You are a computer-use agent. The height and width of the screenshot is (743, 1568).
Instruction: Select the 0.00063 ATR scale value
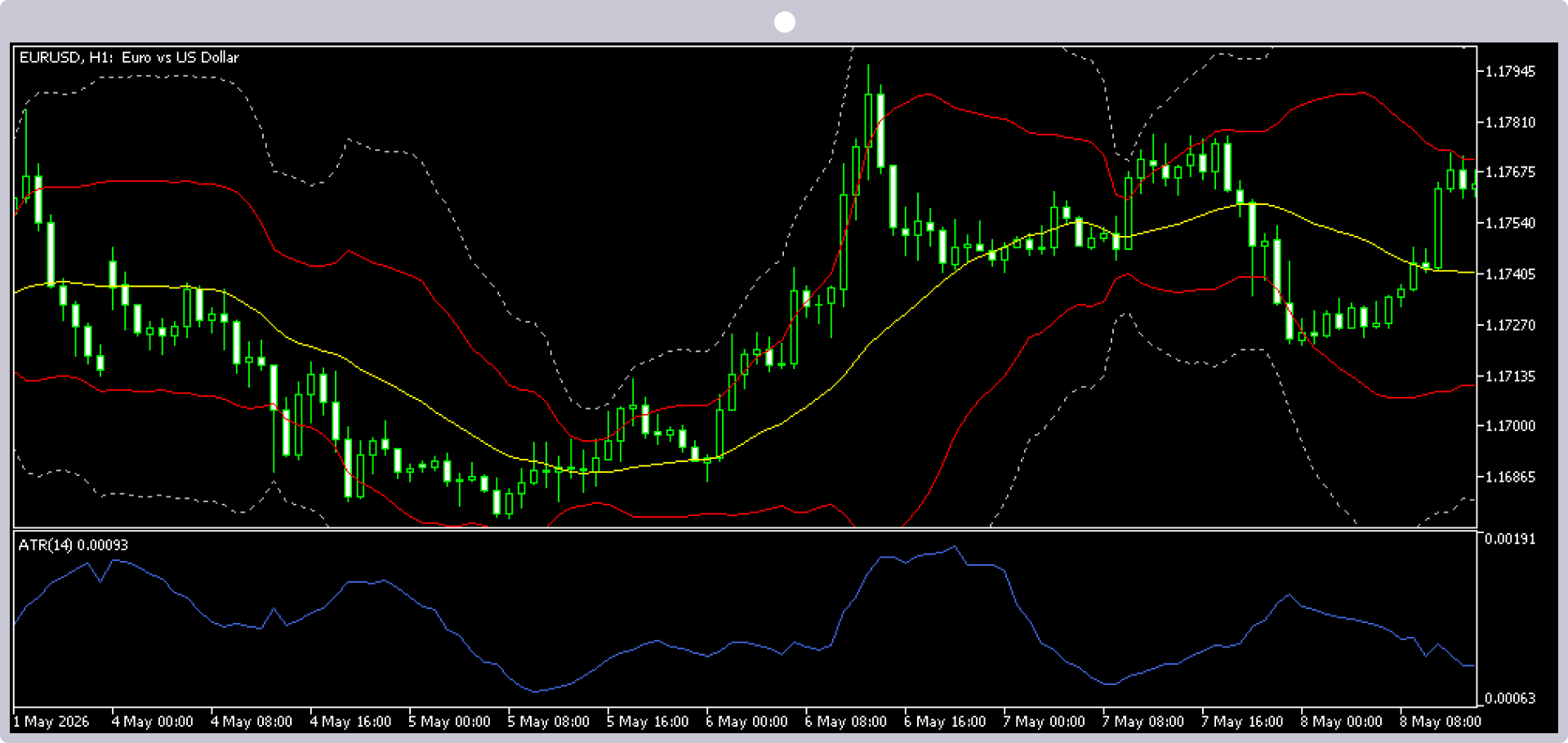[1510, 698]
